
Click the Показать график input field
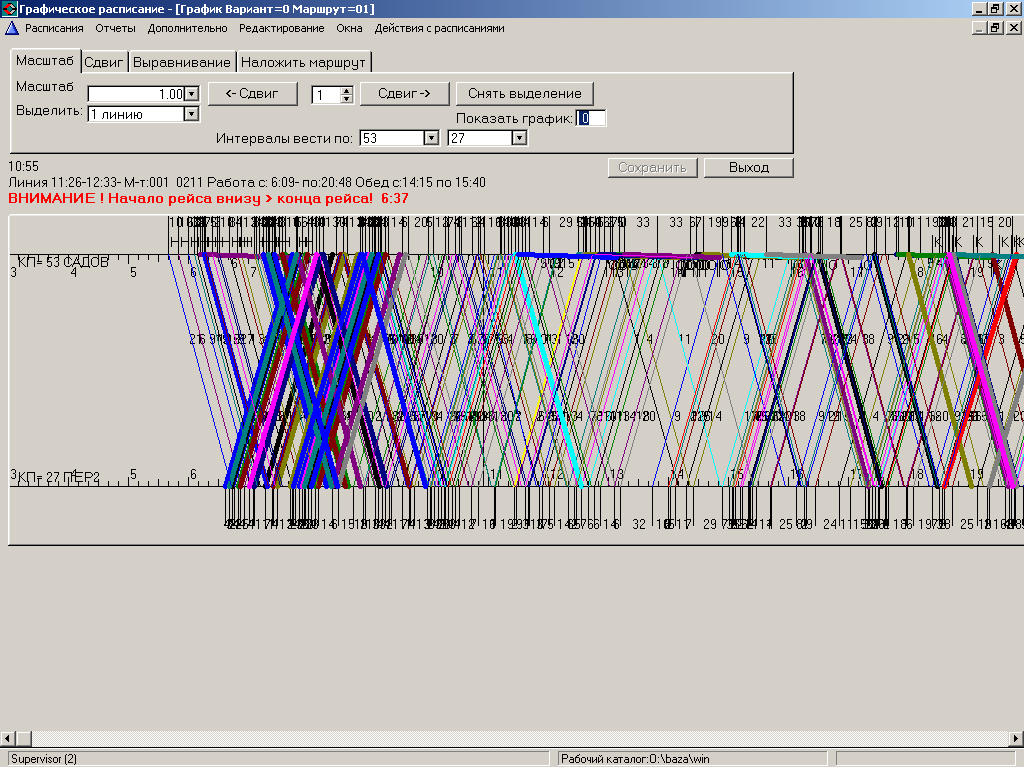[x=591, y=118]
